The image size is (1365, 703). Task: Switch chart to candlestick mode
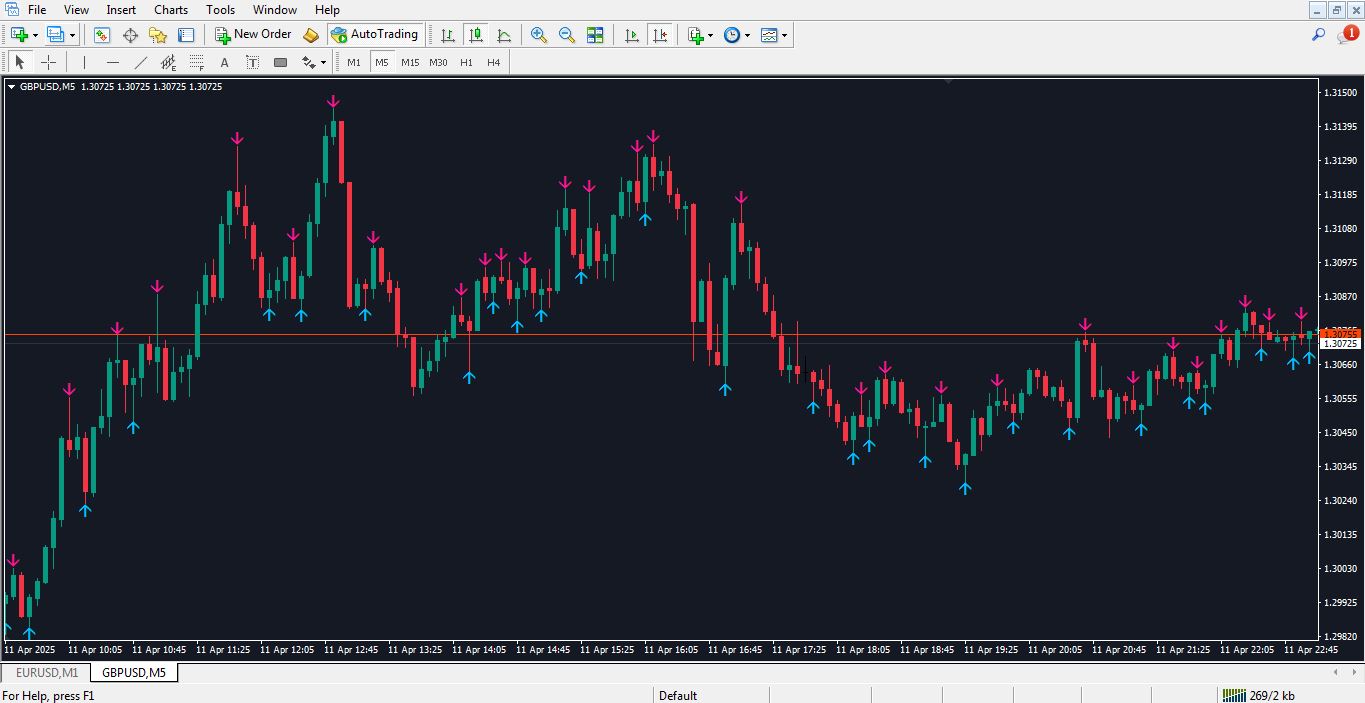(x=476, y=35)
